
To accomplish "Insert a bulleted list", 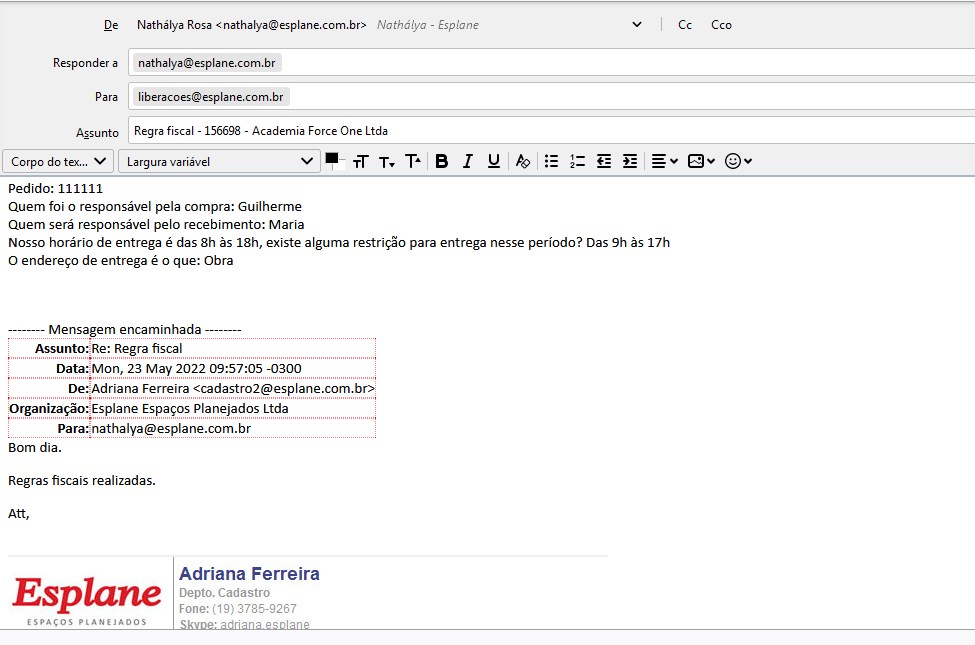I will (x=551, y=161).
